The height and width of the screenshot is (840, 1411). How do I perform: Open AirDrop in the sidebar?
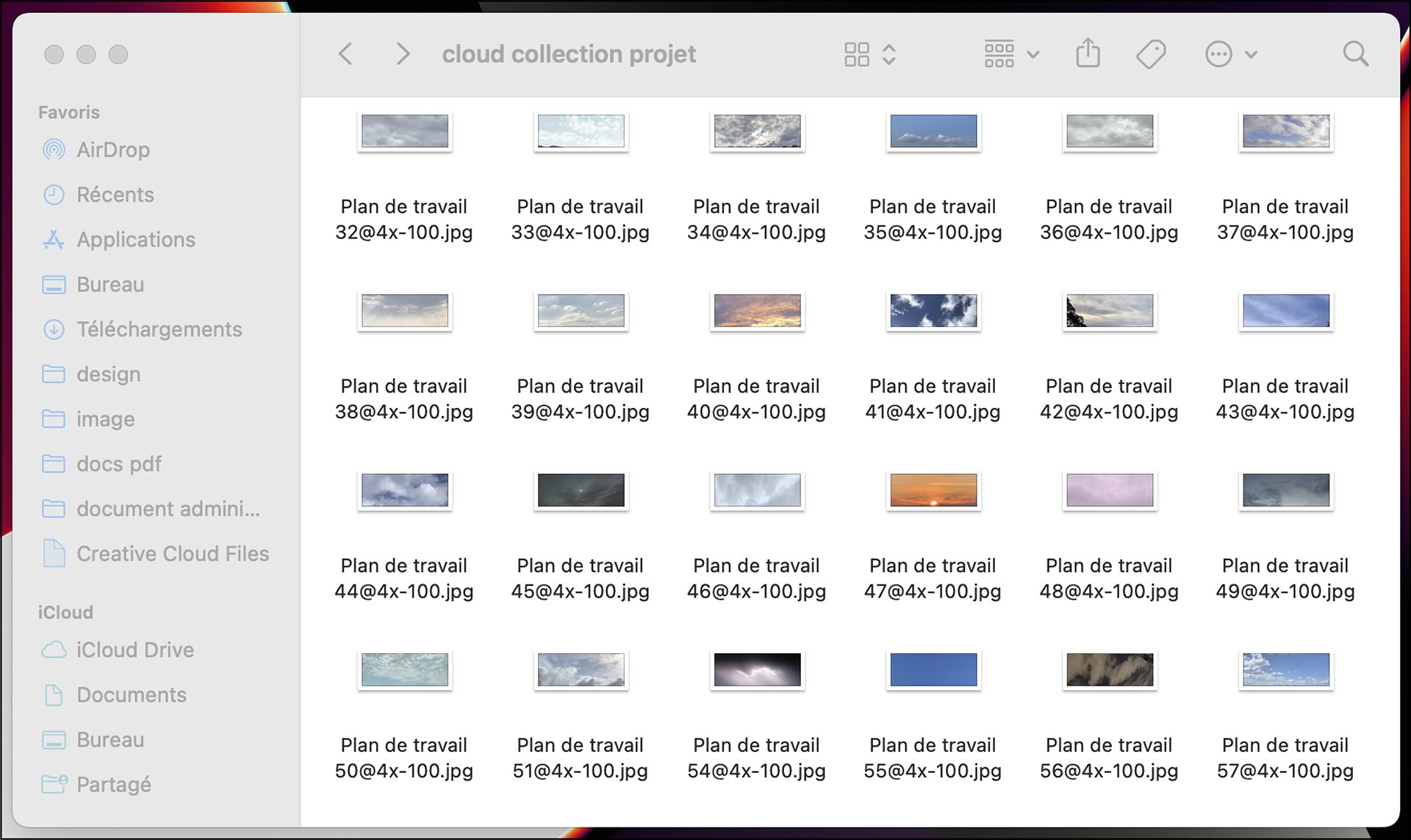(x=113, y=150)
